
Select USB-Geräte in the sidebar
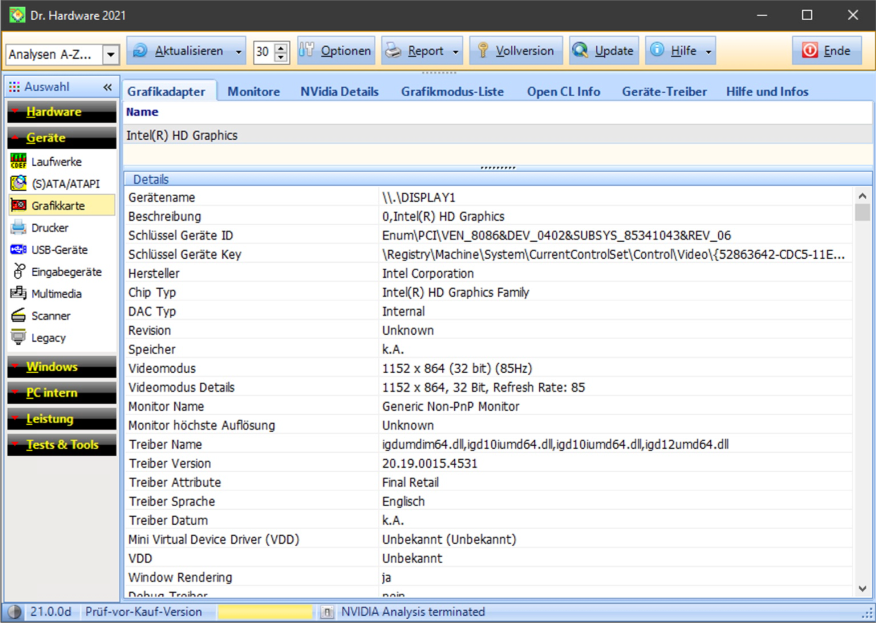59,249
